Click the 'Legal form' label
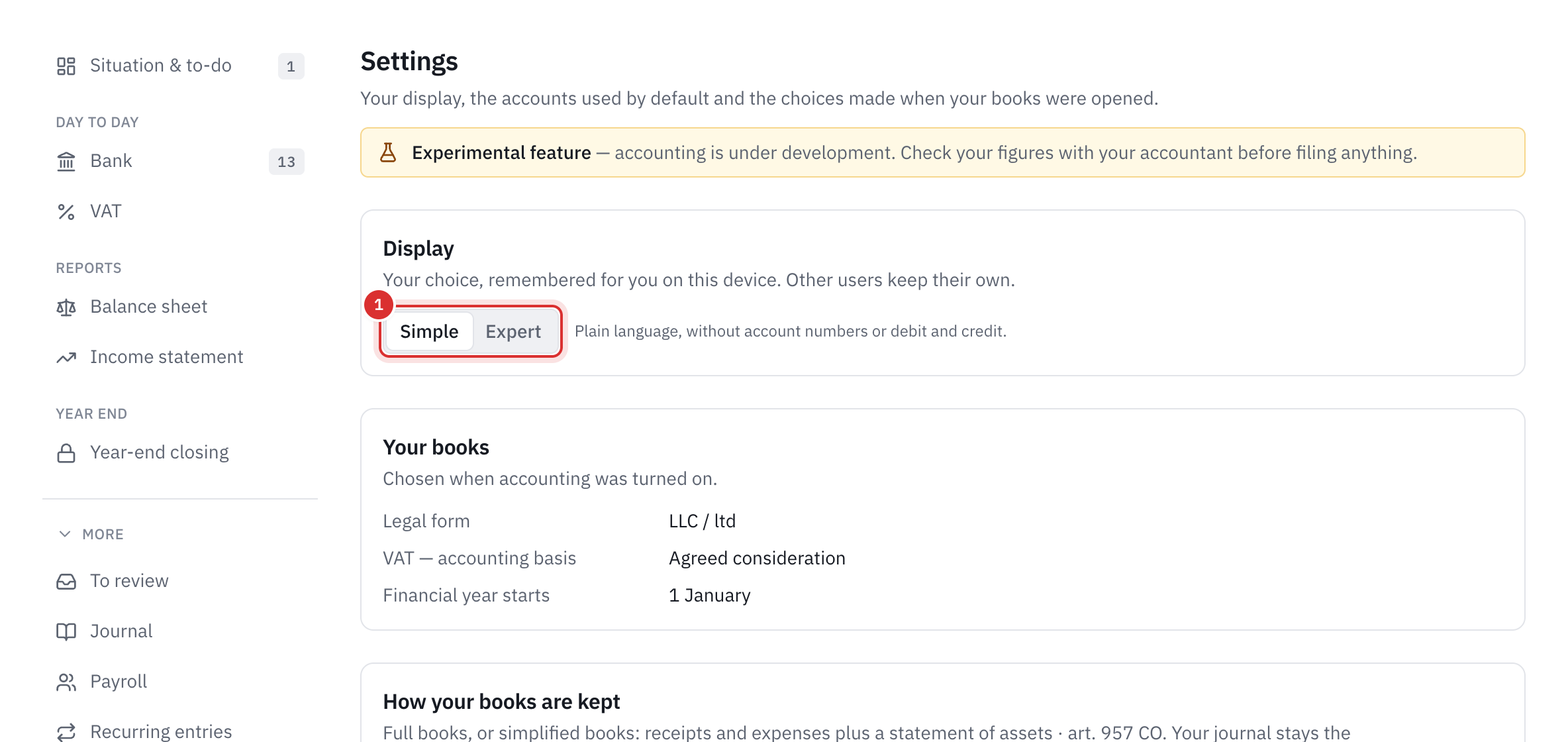Viewport: 1568px width, 742px height. point(426,521)
